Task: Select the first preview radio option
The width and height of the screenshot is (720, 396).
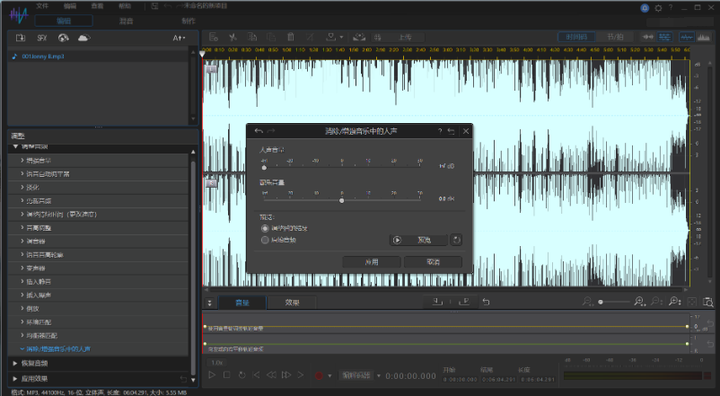Action: click(x=264, y=228)
